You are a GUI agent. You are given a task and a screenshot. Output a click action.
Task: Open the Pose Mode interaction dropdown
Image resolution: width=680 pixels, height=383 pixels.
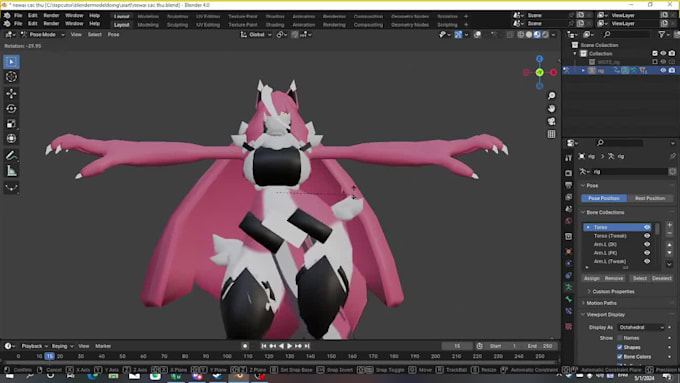coord(42,35)
